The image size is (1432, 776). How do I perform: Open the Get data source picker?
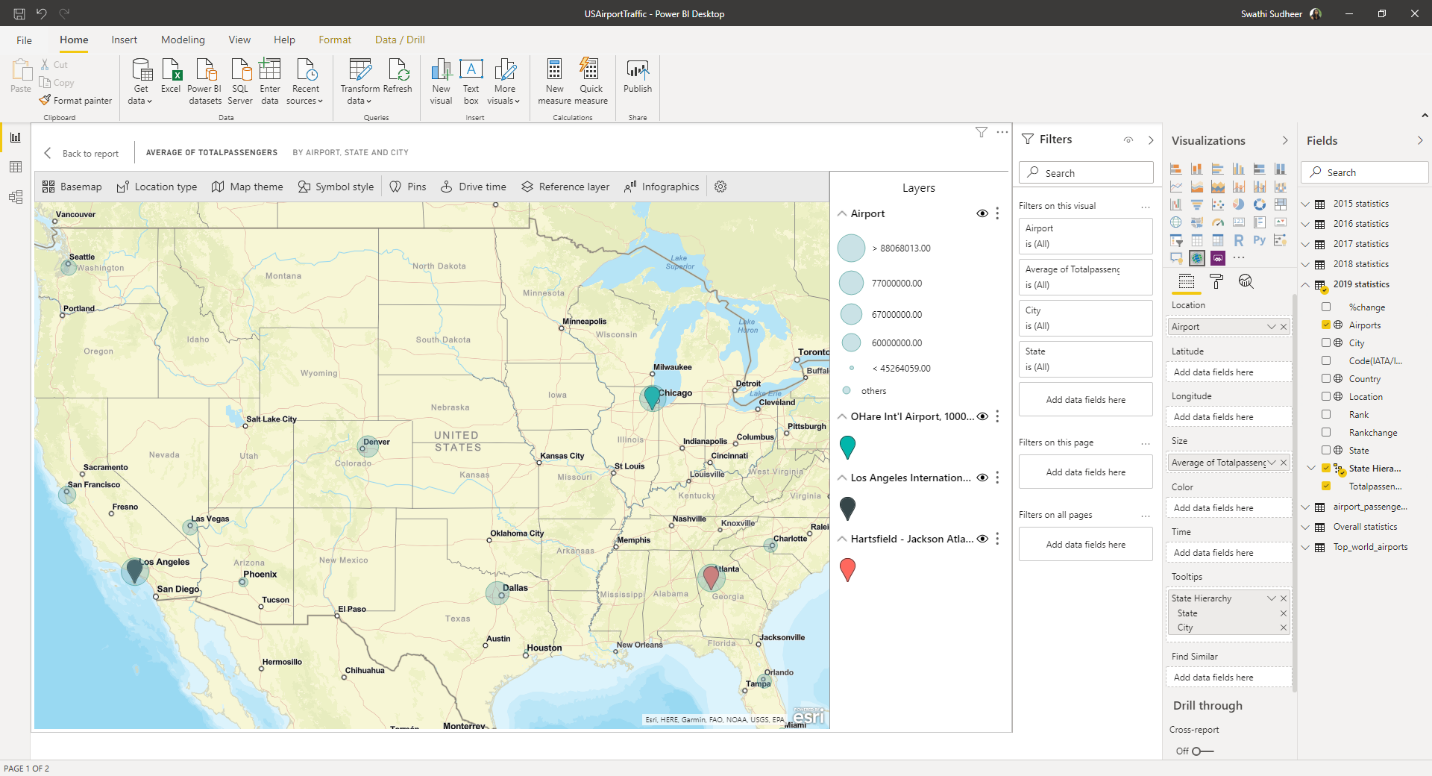(x=141, y=81)
